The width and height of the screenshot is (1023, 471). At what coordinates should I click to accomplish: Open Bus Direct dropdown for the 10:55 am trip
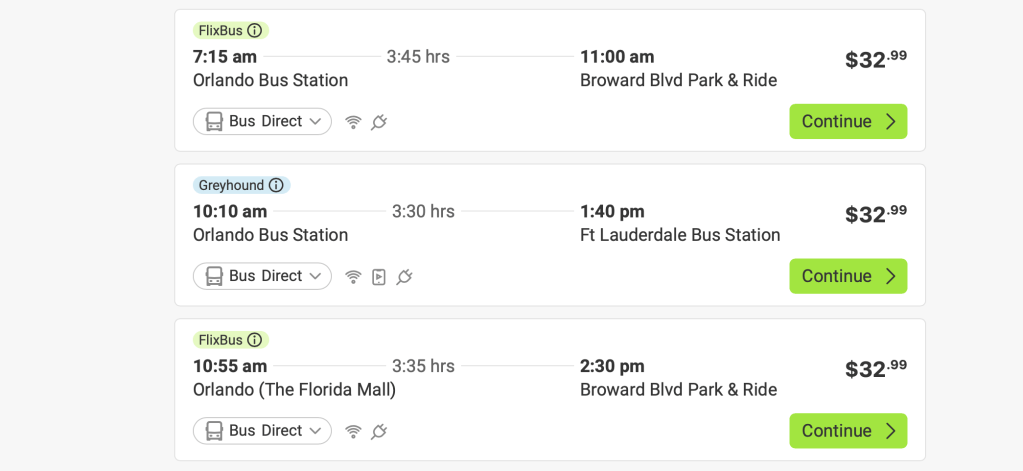coord(262,431)
